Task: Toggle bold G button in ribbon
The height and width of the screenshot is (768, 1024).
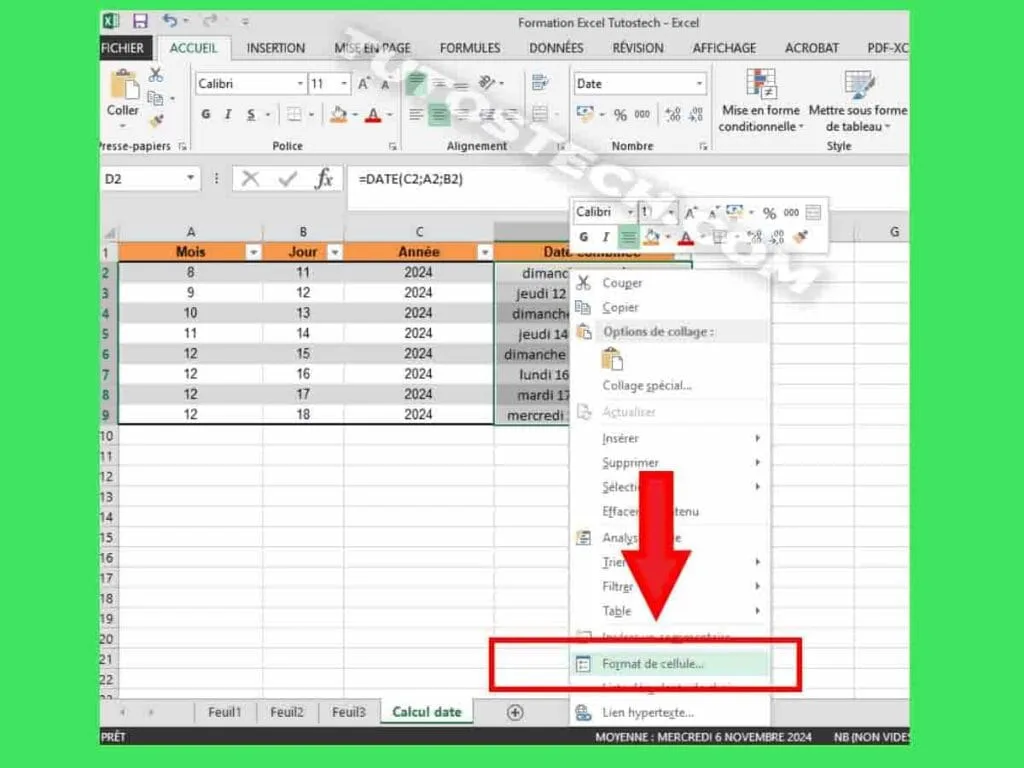Action: pyautogui.click(x=206, y=115)
